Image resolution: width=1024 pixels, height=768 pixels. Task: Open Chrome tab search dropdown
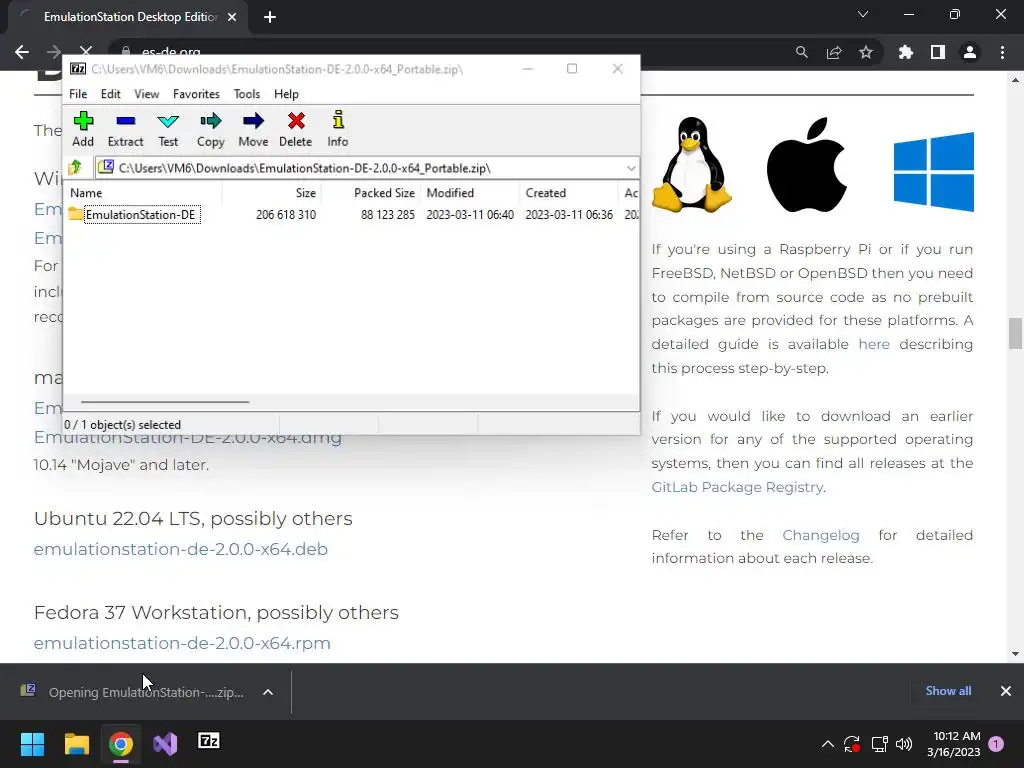point(863,14)
